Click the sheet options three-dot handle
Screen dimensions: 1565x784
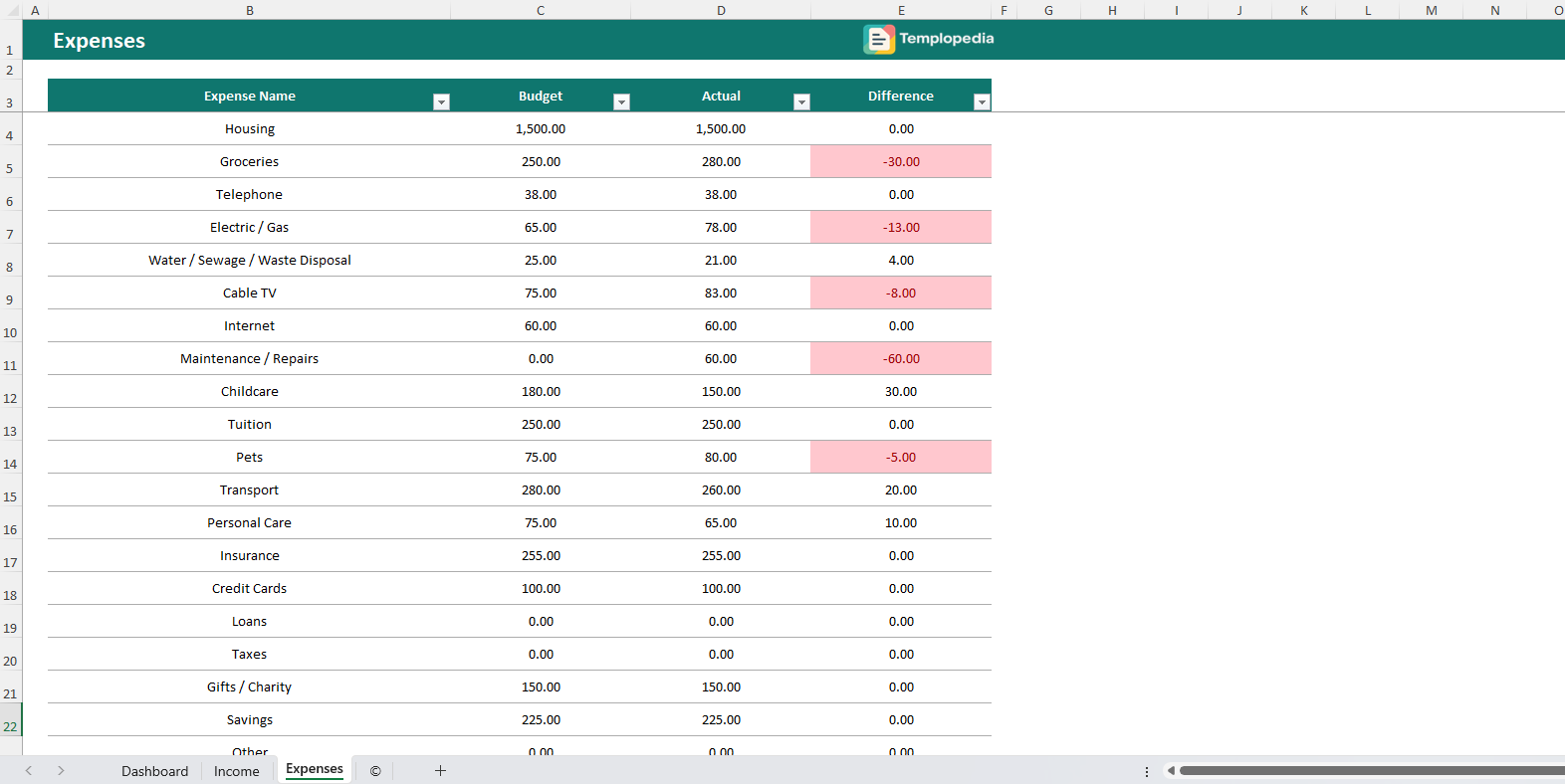coord(1147,771)
